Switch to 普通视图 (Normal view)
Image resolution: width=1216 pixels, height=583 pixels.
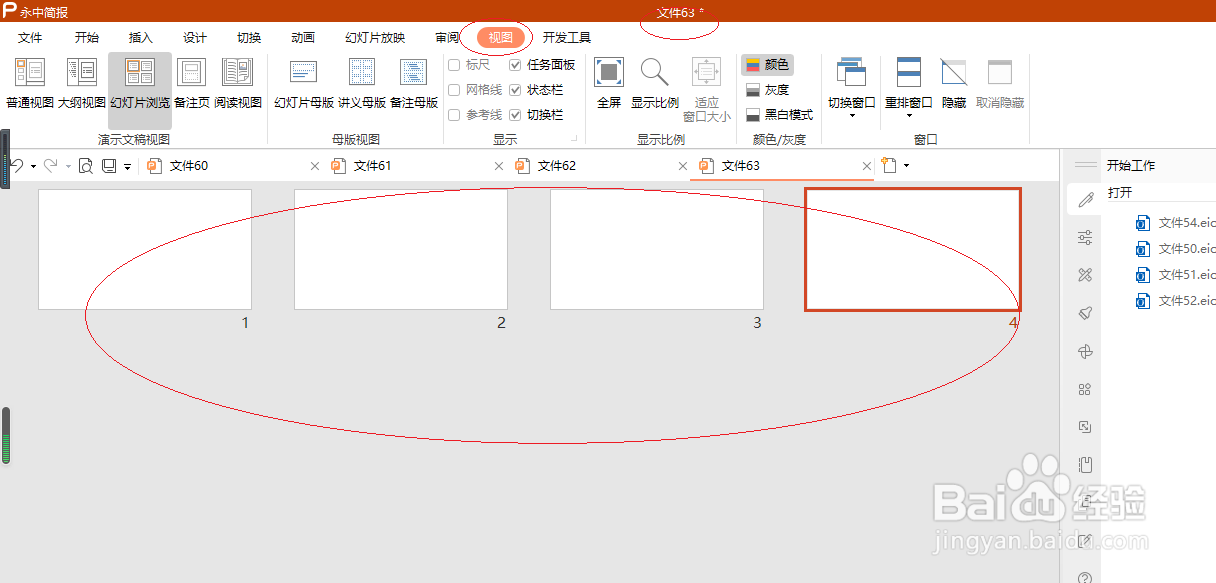pyautogui.click(x=29, y=85)
